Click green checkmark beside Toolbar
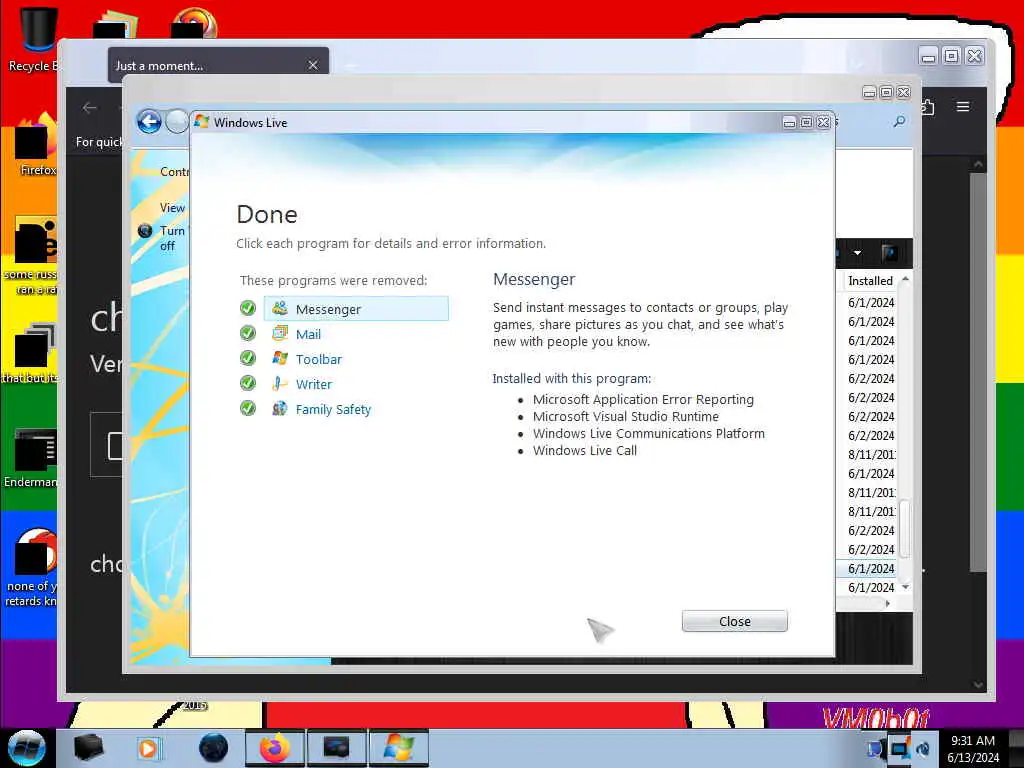This screenshot has height=768, width=1024. point(248,358)
